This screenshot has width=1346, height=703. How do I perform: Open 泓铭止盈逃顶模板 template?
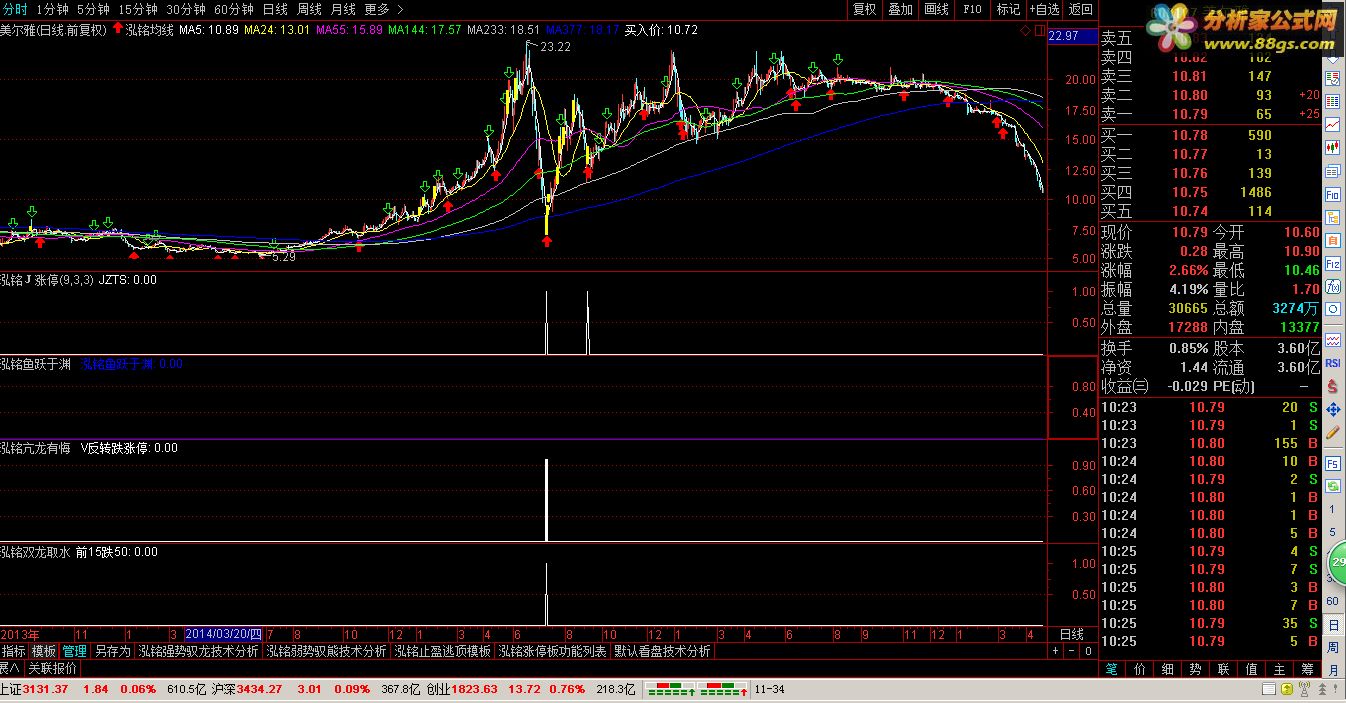pyautogui.click(x=443, y=651)
